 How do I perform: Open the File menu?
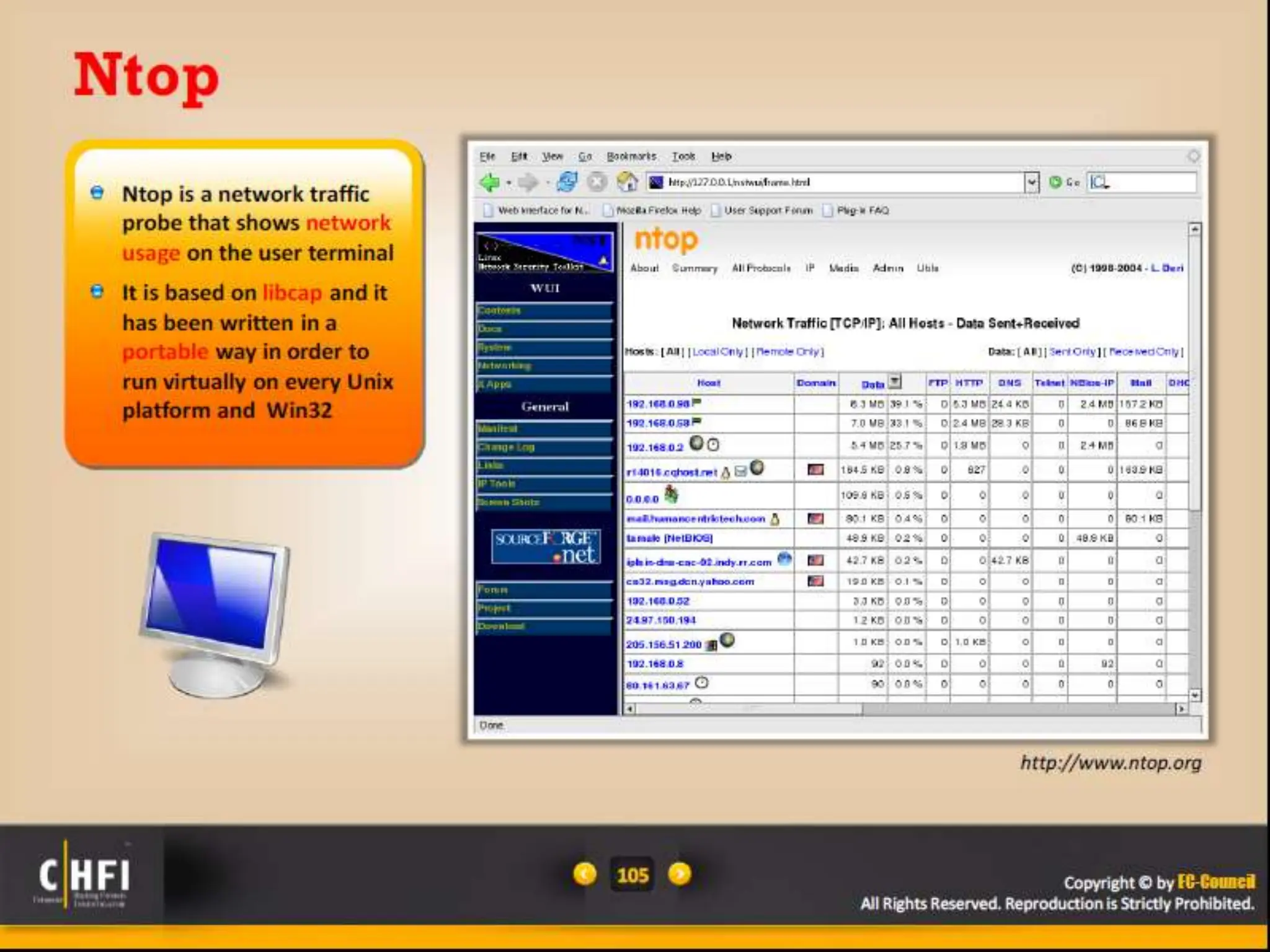click(487, 156)
